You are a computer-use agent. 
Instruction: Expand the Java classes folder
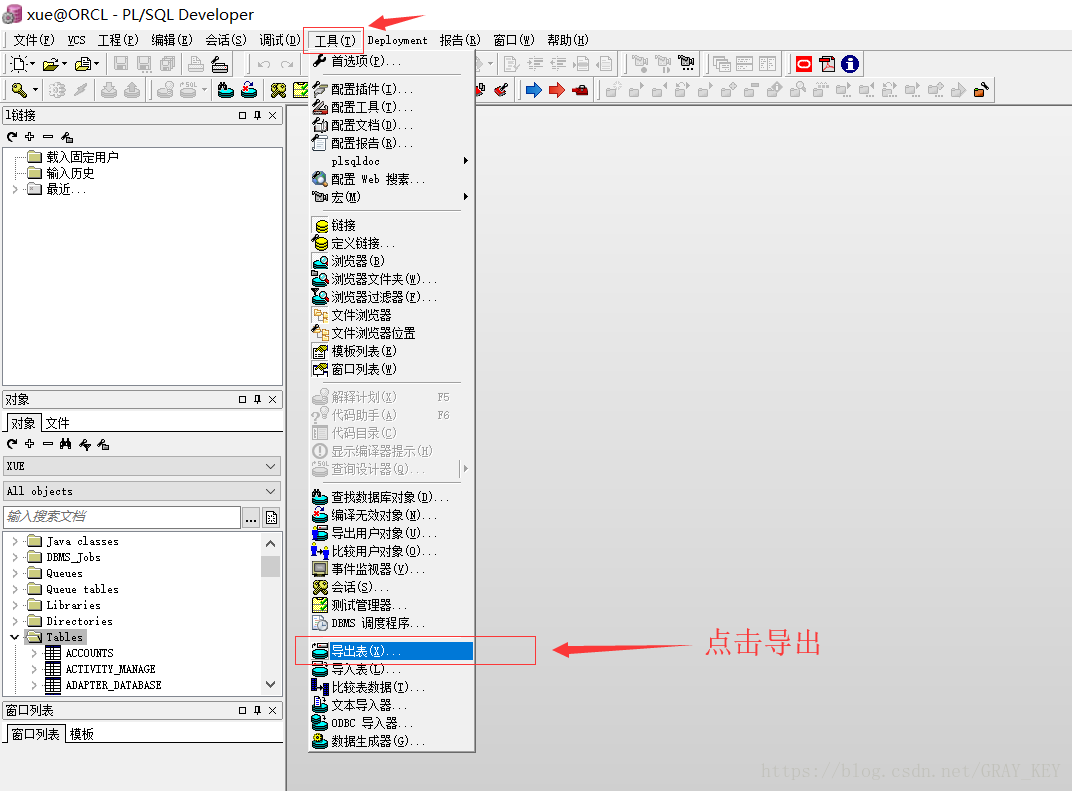click(x=15, y=541)
